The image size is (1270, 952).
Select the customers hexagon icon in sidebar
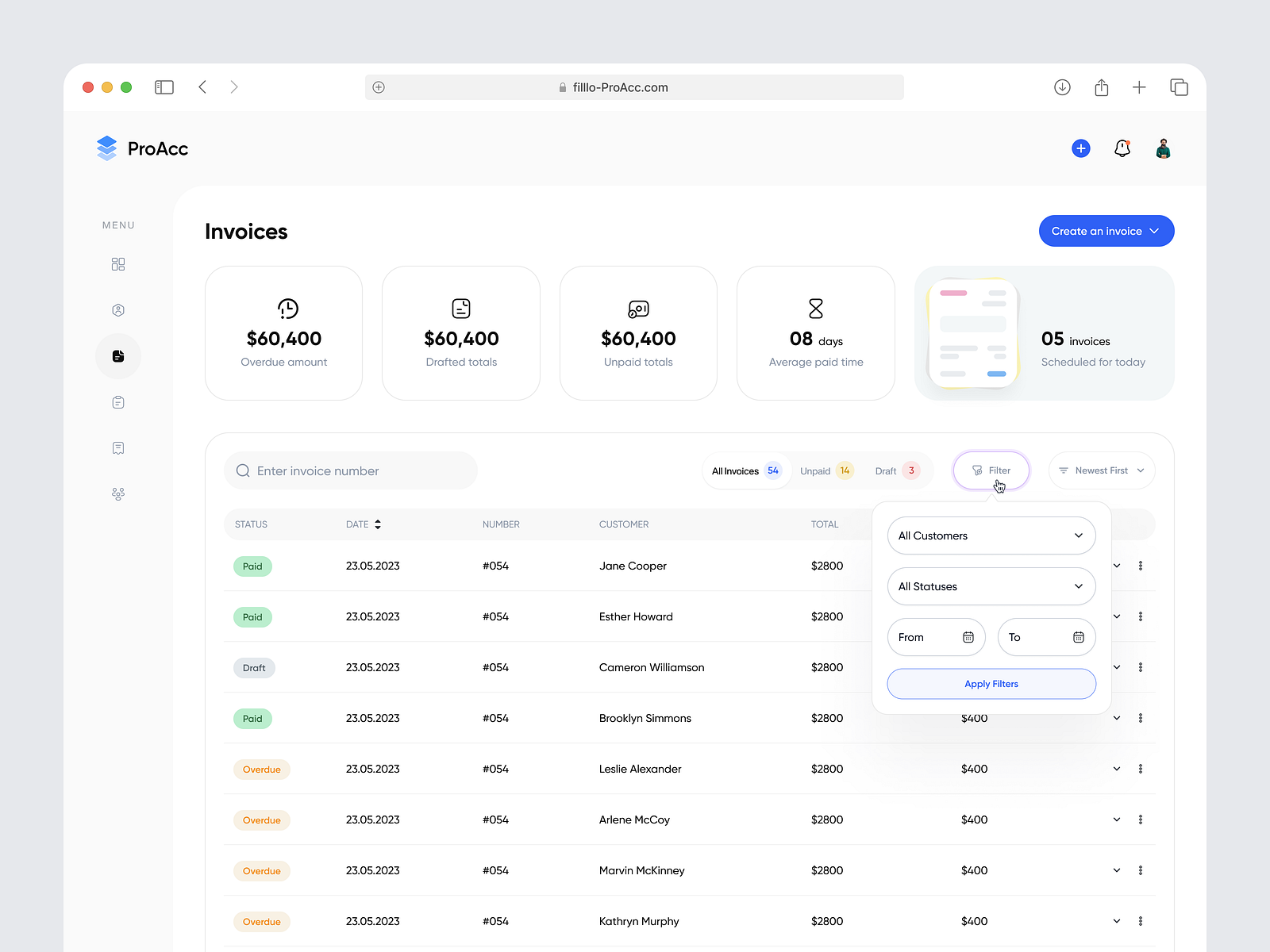point(117,309)
